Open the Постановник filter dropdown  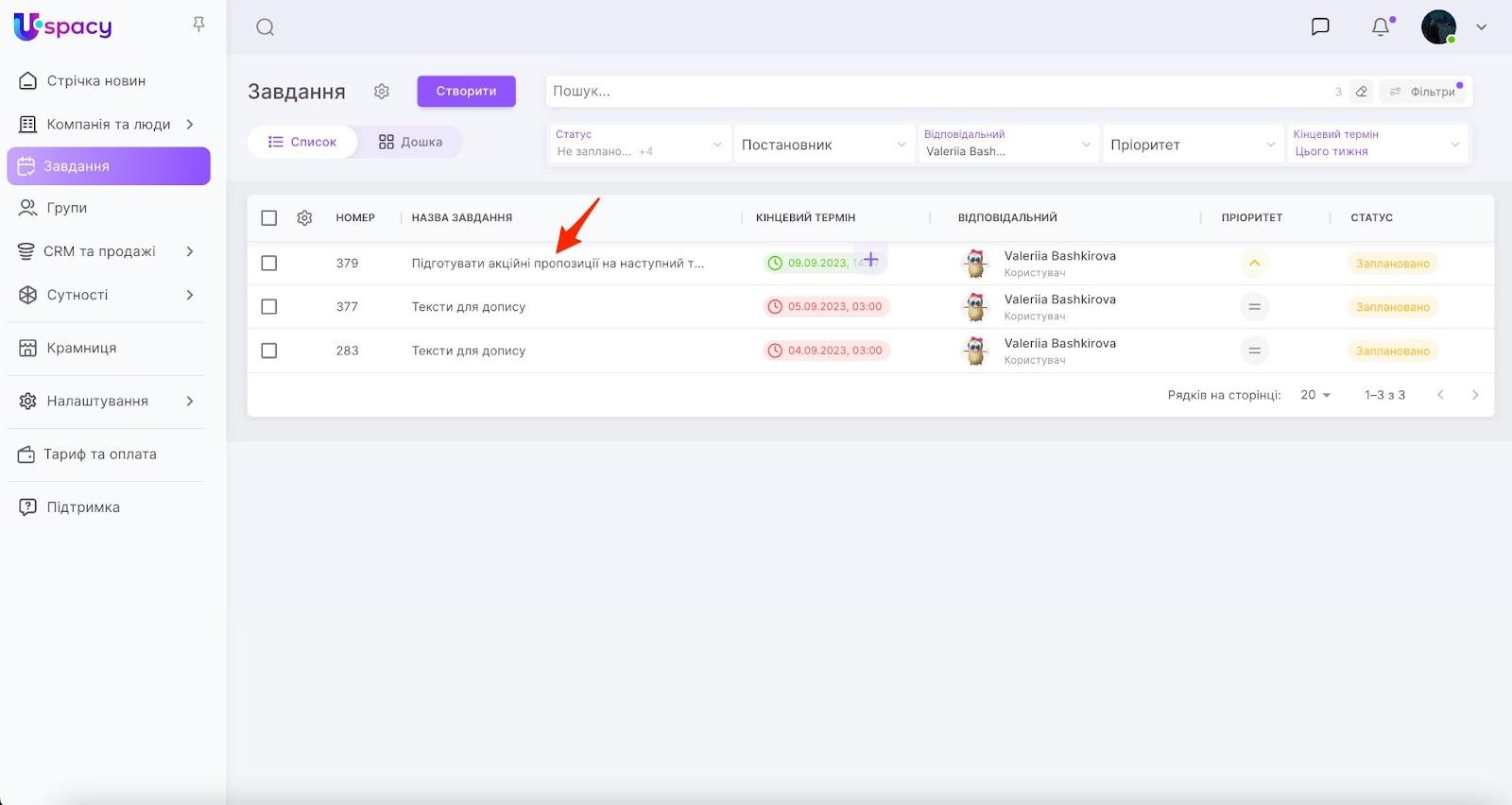(x=823, y=145)
